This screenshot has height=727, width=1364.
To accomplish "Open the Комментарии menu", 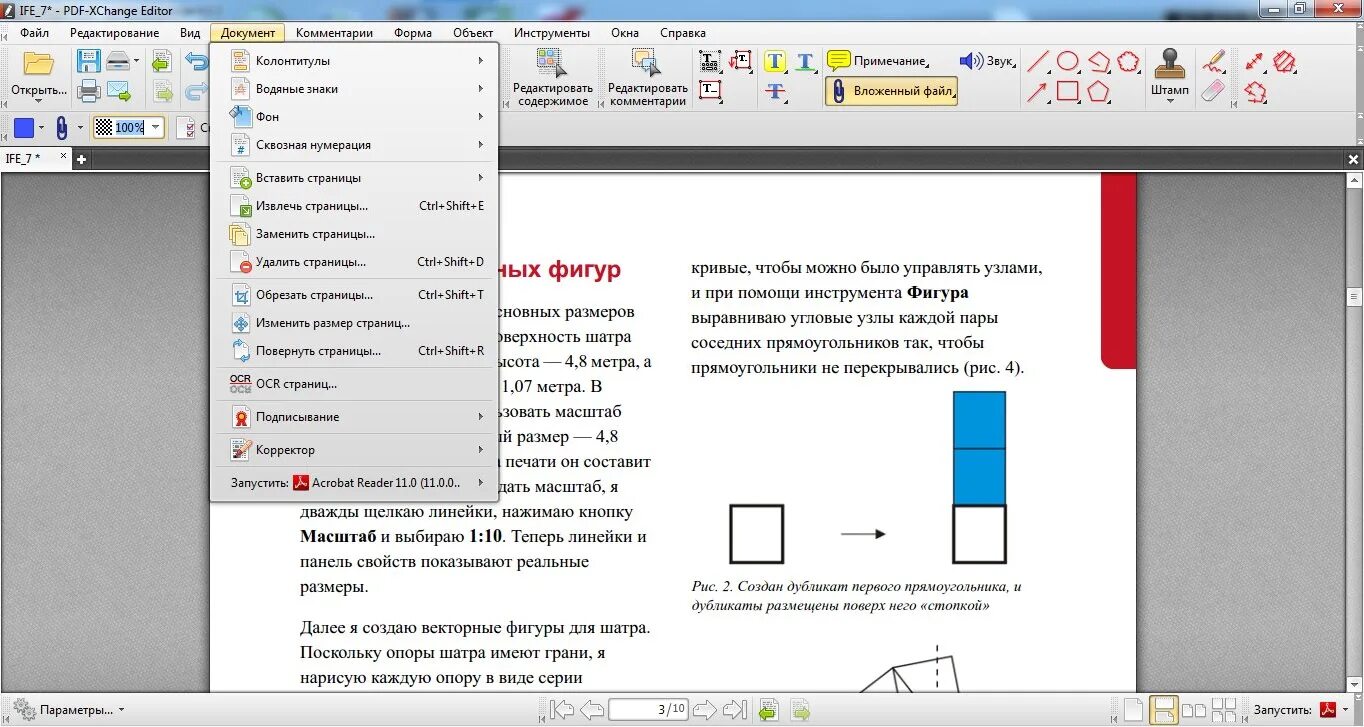I will tap(334, 33).
